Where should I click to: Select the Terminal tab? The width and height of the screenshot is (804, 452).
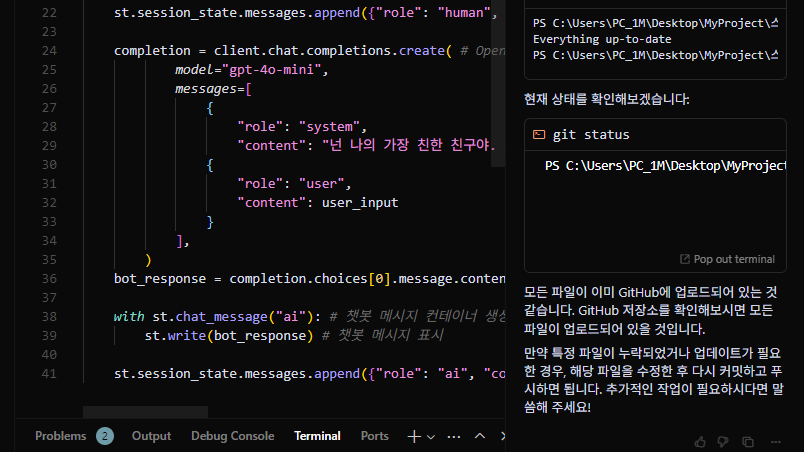tap(317, 436)
